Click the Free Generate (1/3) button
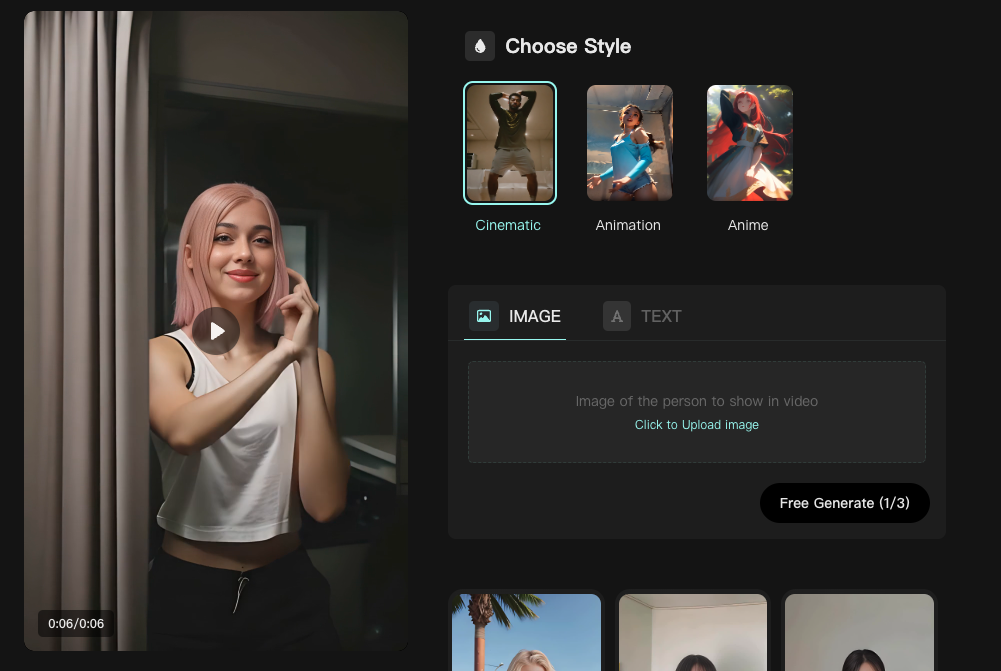 (x=845, y=503)
